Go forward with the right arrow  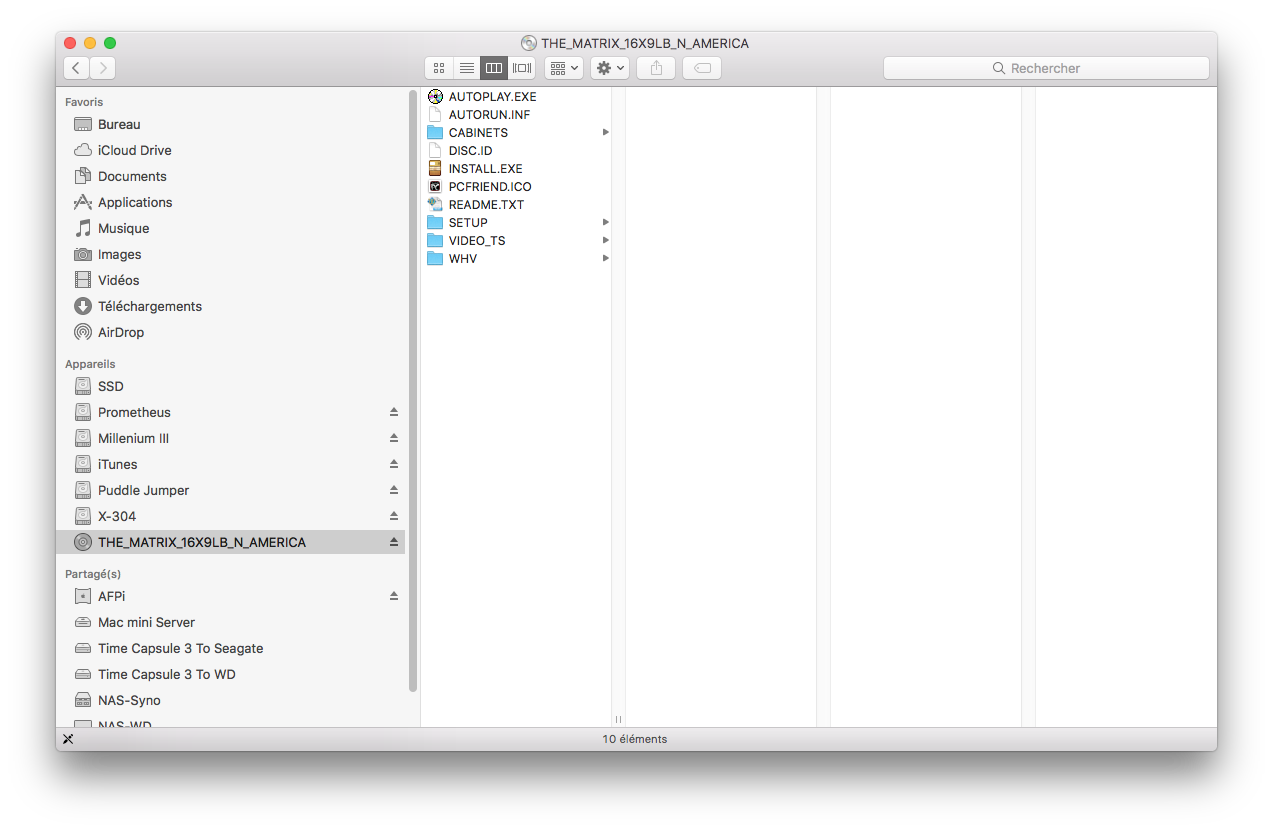pos(103,68)
